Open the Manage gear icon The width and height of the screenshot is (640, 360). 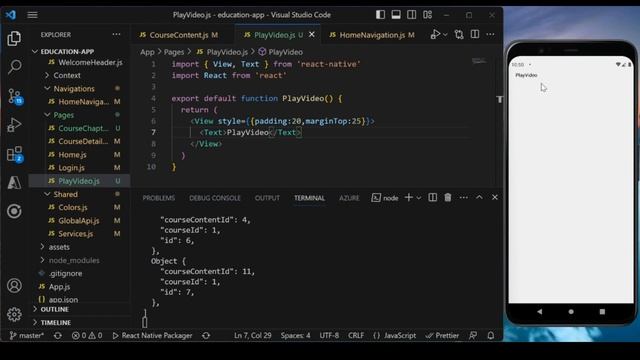(14, 314)
